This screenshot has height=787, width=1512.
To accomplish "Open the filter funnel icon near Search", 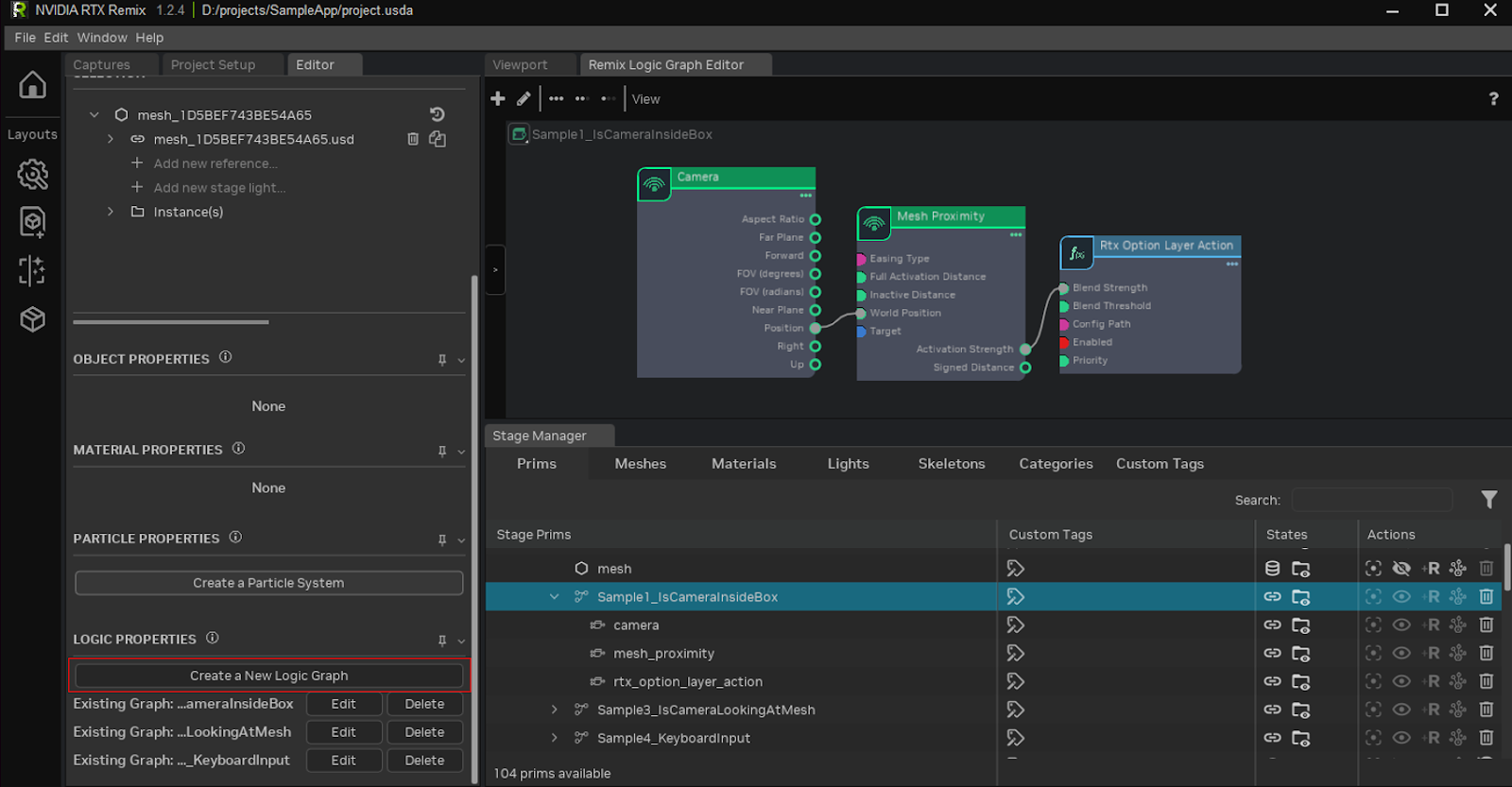I will [1488, 500].
